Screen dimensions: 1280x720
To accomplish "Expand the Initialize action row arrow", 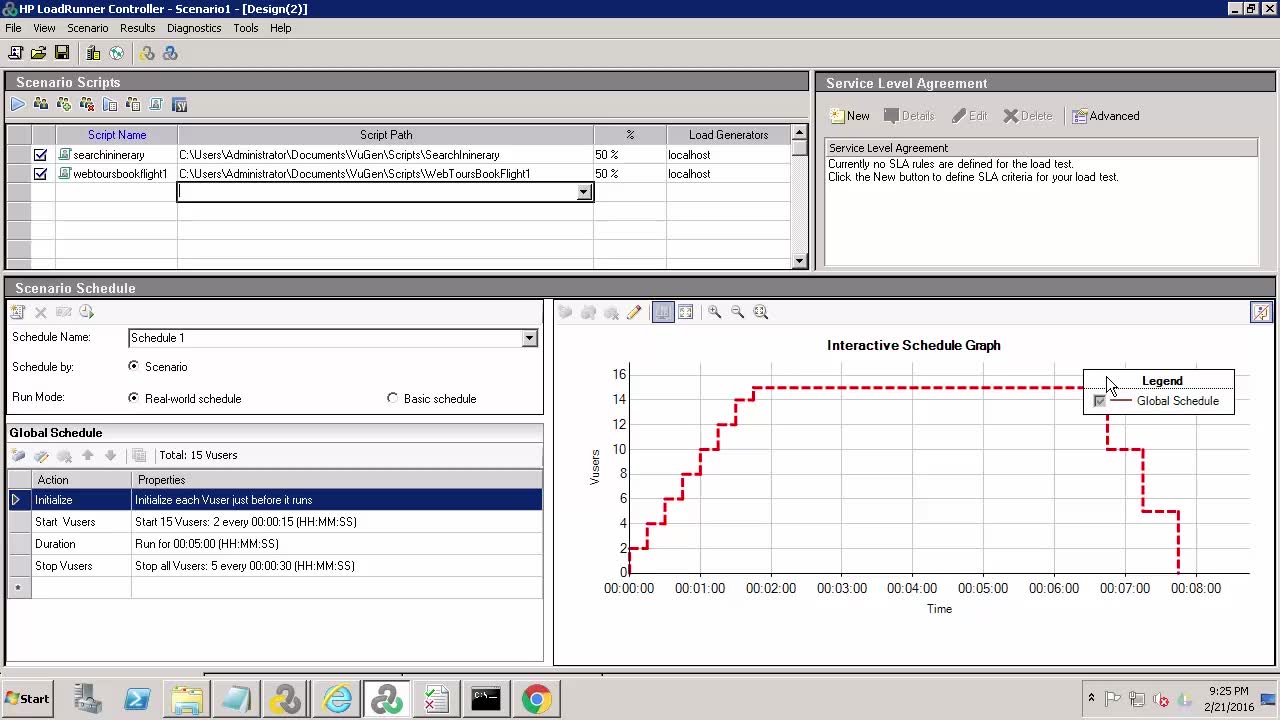I will pos(16,500).
